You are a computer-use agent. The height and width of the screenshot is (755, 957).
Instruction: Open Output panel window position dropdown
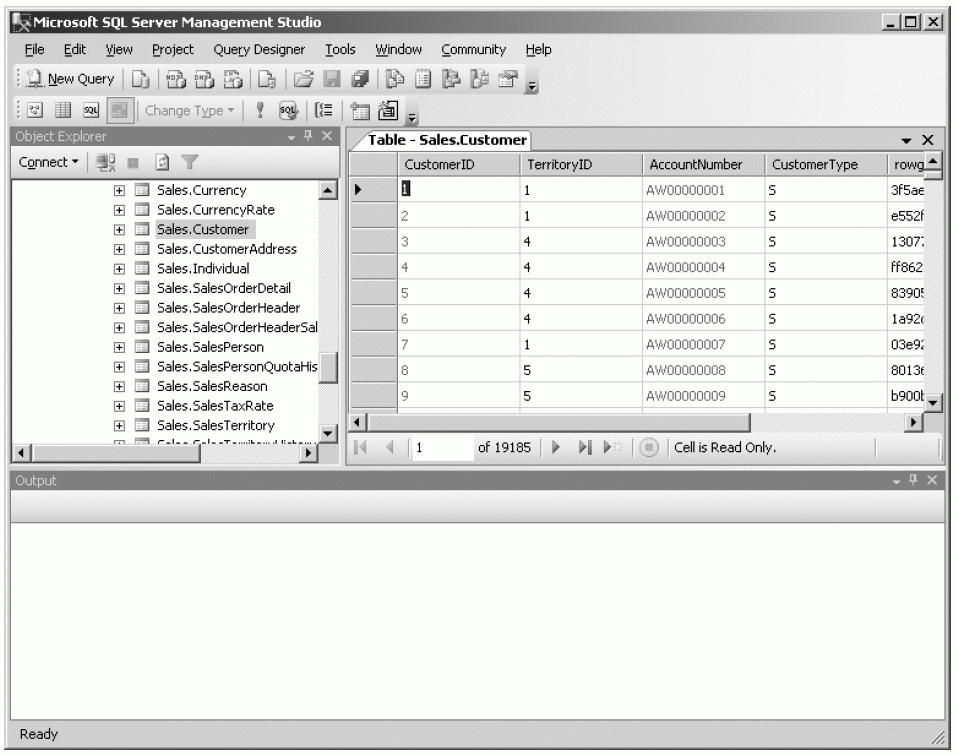[x=896, y=482]
